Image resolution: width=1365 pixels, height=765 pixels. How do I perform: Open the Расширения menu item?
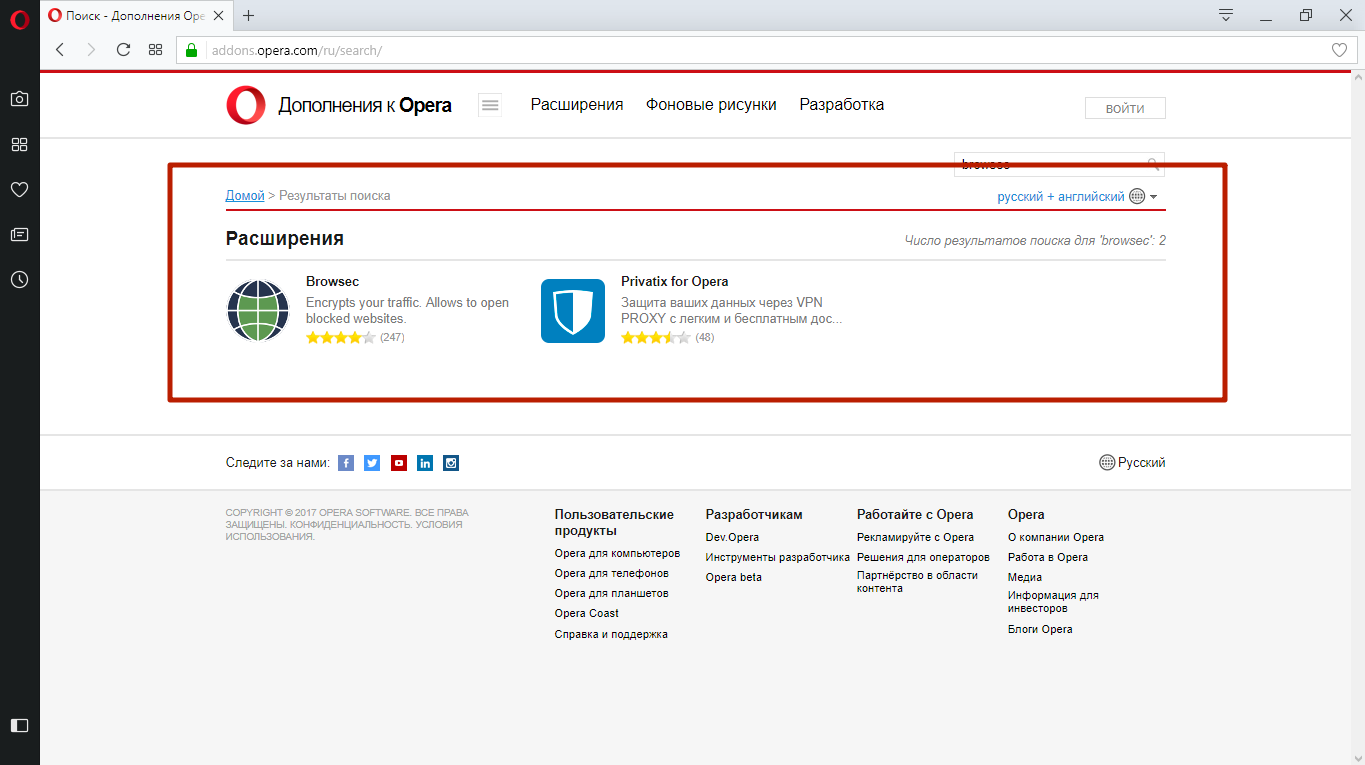tap(577, 105)
